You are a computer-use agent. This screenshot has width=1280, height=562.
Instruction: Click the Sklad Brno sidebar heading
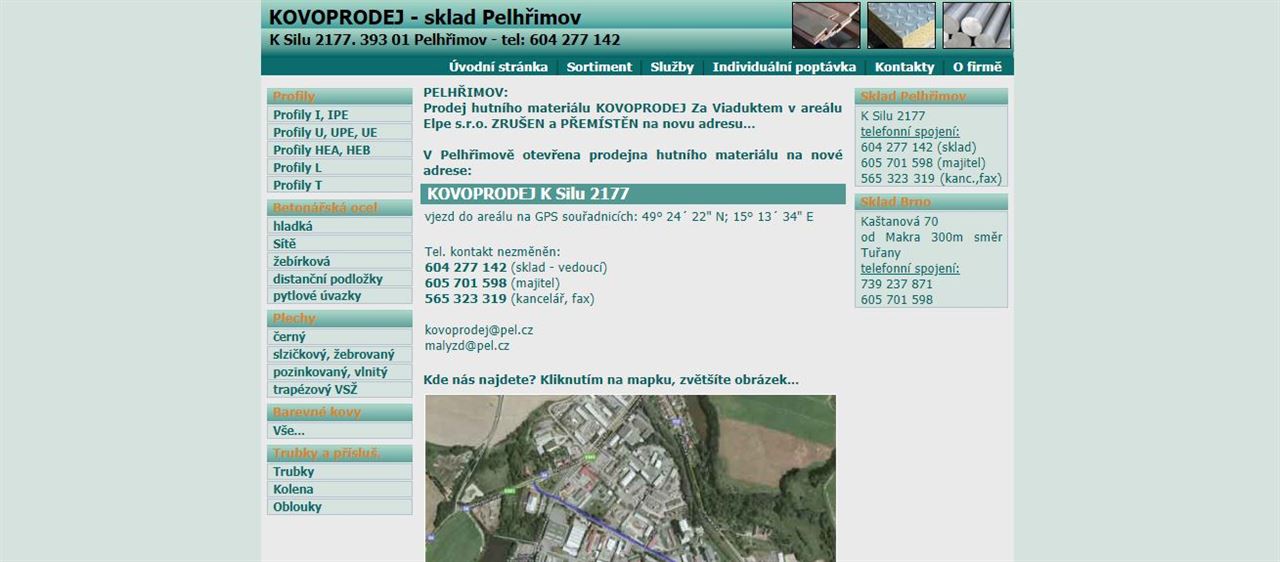pos(931,202)
